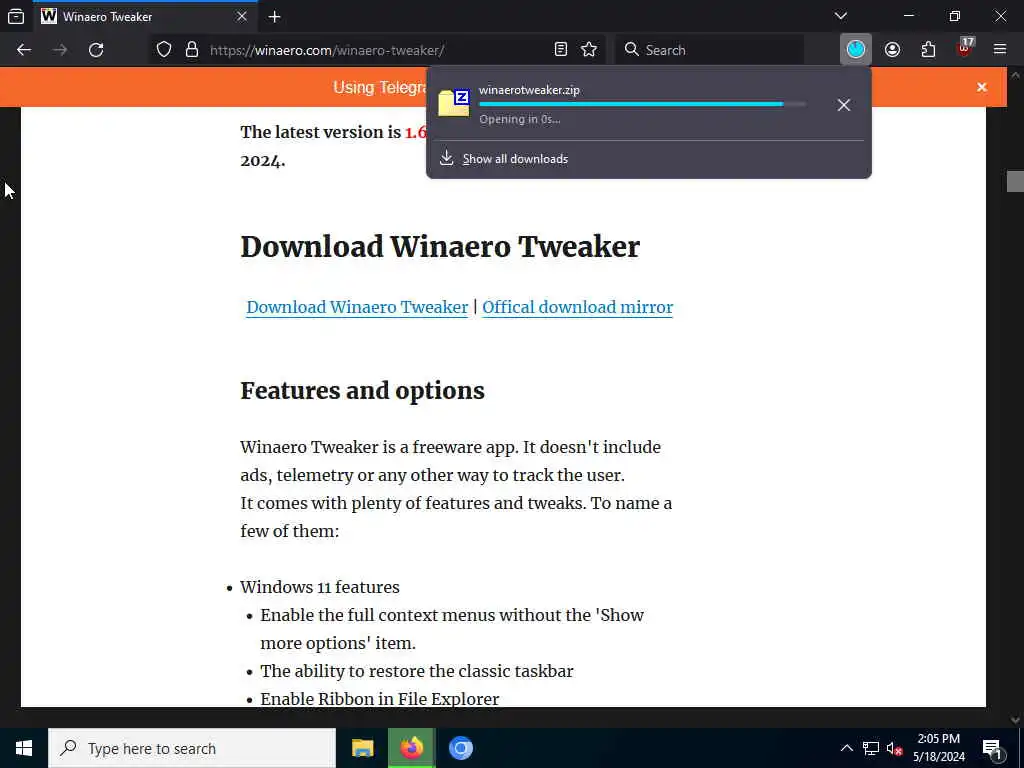Toggle the downloads panel button
Image resolution: width=1024 pixels, height=768 pixels.
click(856, 50)
